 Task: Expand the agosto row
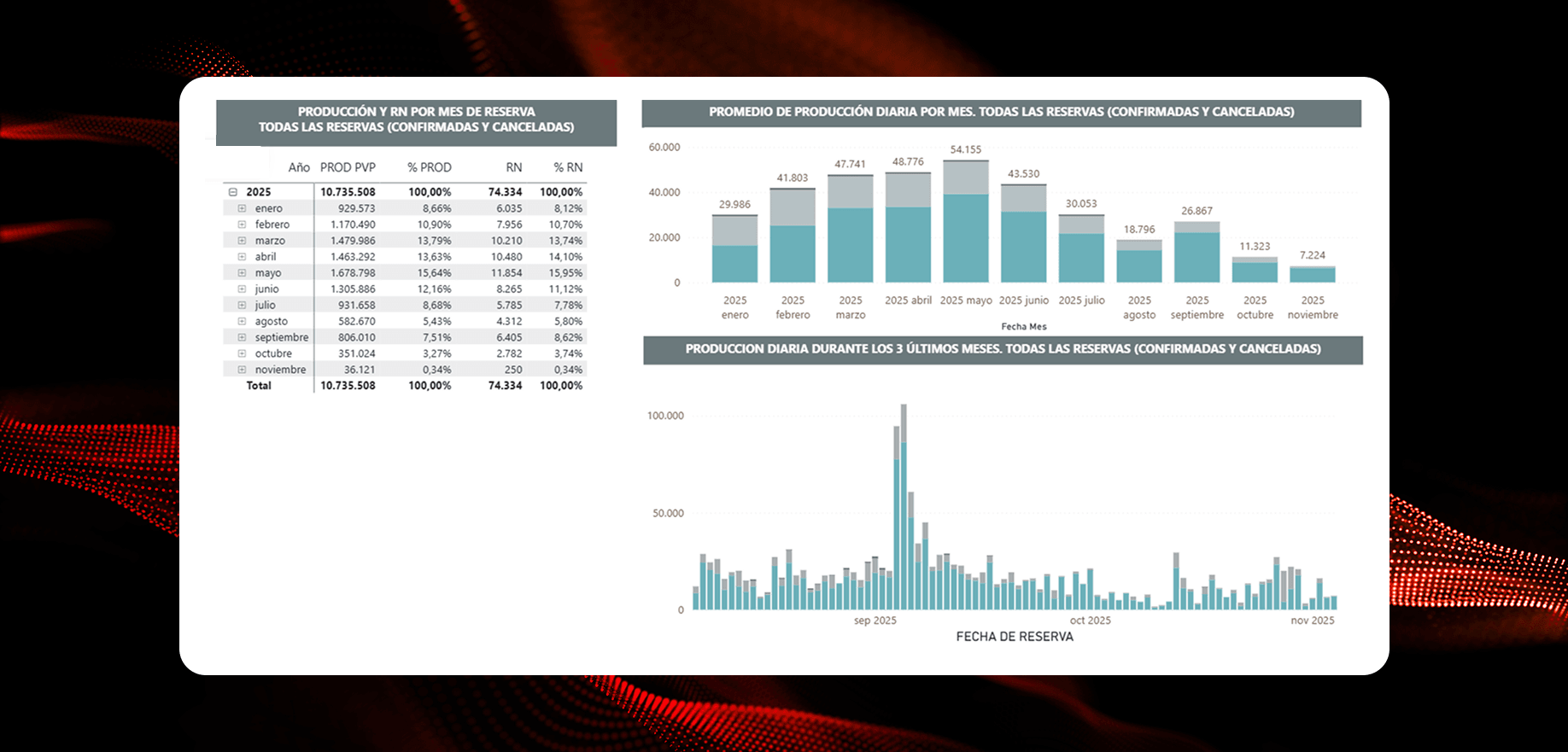[242, 322]
